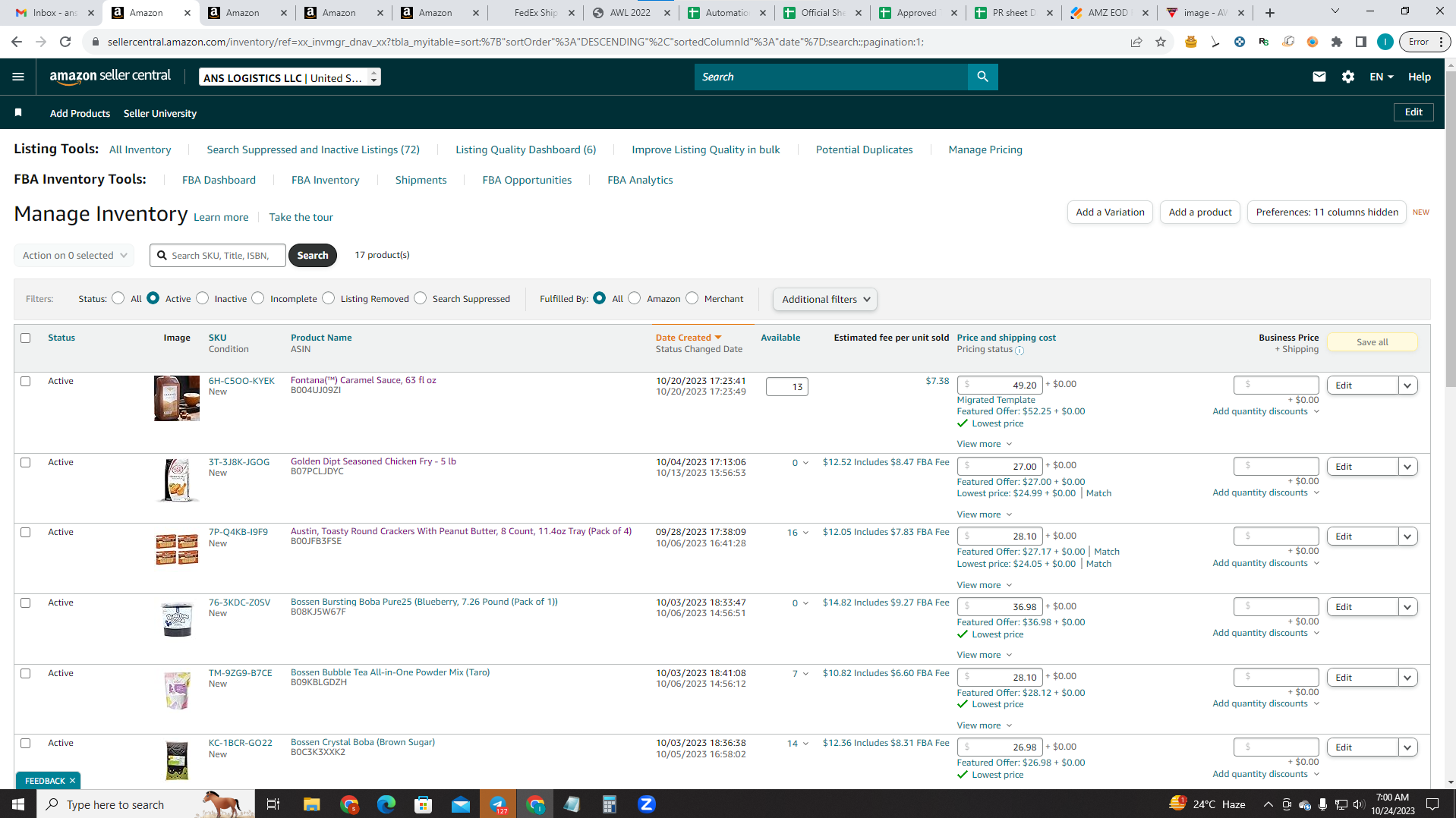Open the FBA Dashboard tool
1456x818 pixels.
point(219,180)
